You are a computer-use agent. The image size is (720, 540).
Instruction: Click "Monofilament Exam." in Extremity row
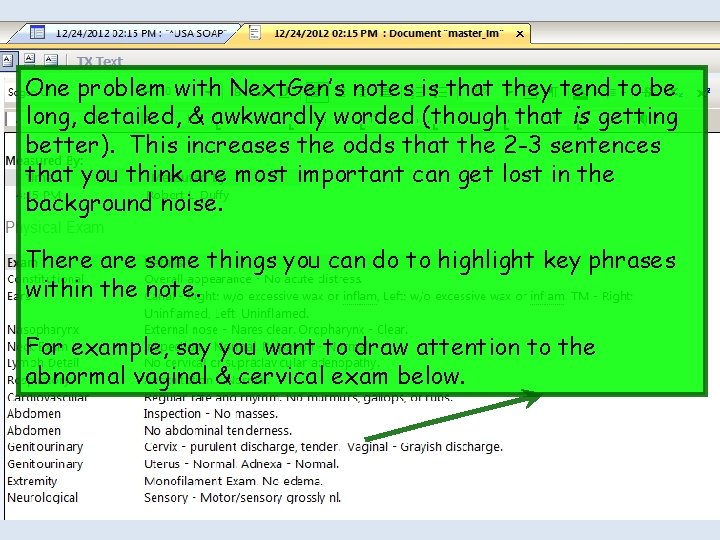[x=201, y=481]
